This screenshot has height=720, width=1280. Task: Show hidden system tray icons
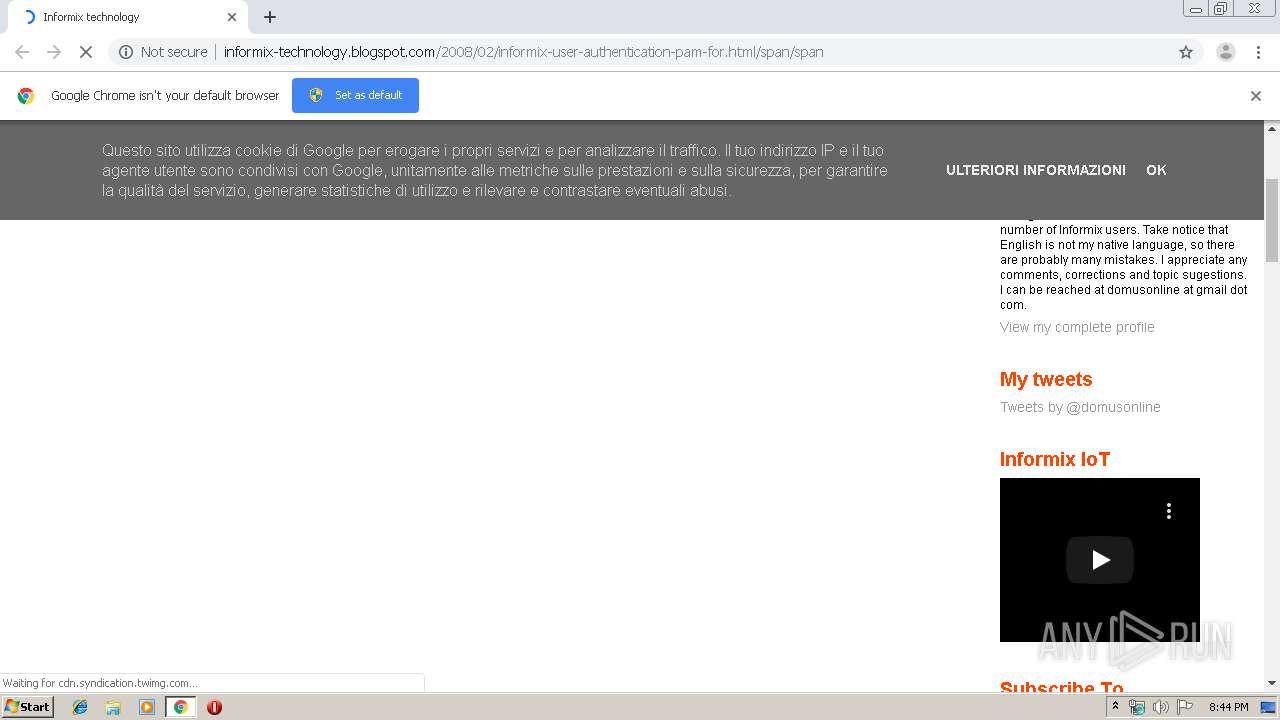click(x=1115, y=707)
